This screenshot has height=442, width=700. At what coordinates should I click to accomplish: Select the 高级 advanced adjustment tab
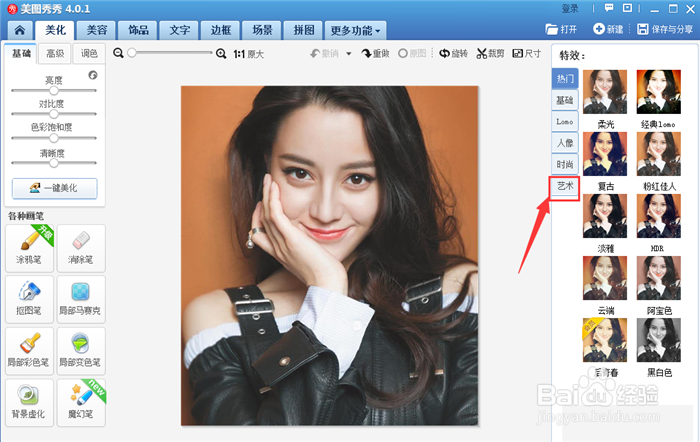point(55,54)
